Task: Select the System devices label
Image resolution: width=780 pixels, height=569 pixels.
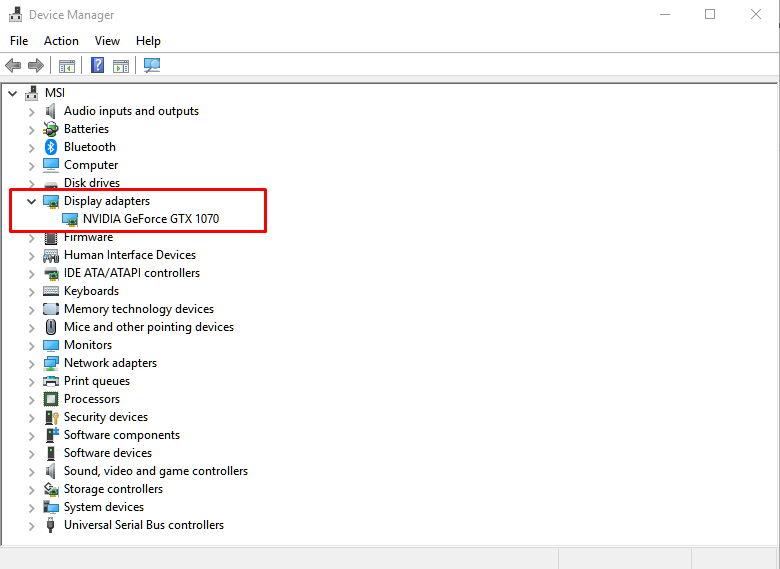Action: 104,507
